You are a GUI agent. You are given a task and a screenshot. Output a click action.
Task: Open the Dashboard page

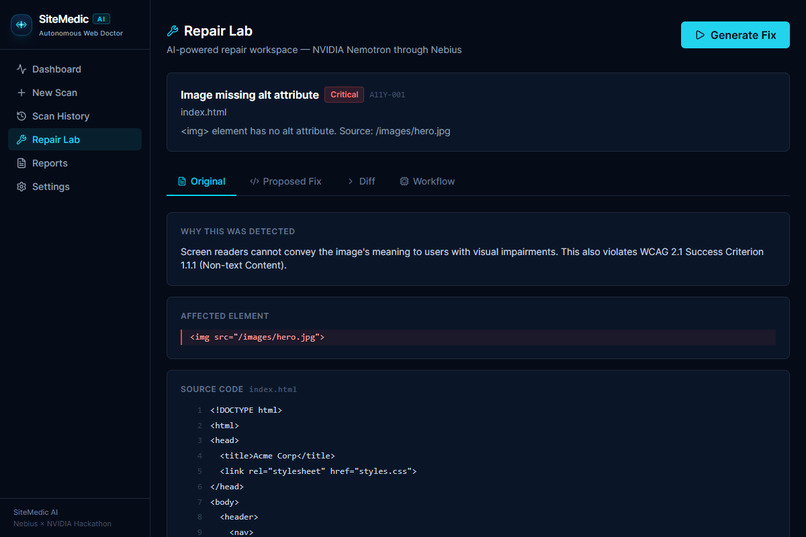pyautogui.click(x=75, y=69)
